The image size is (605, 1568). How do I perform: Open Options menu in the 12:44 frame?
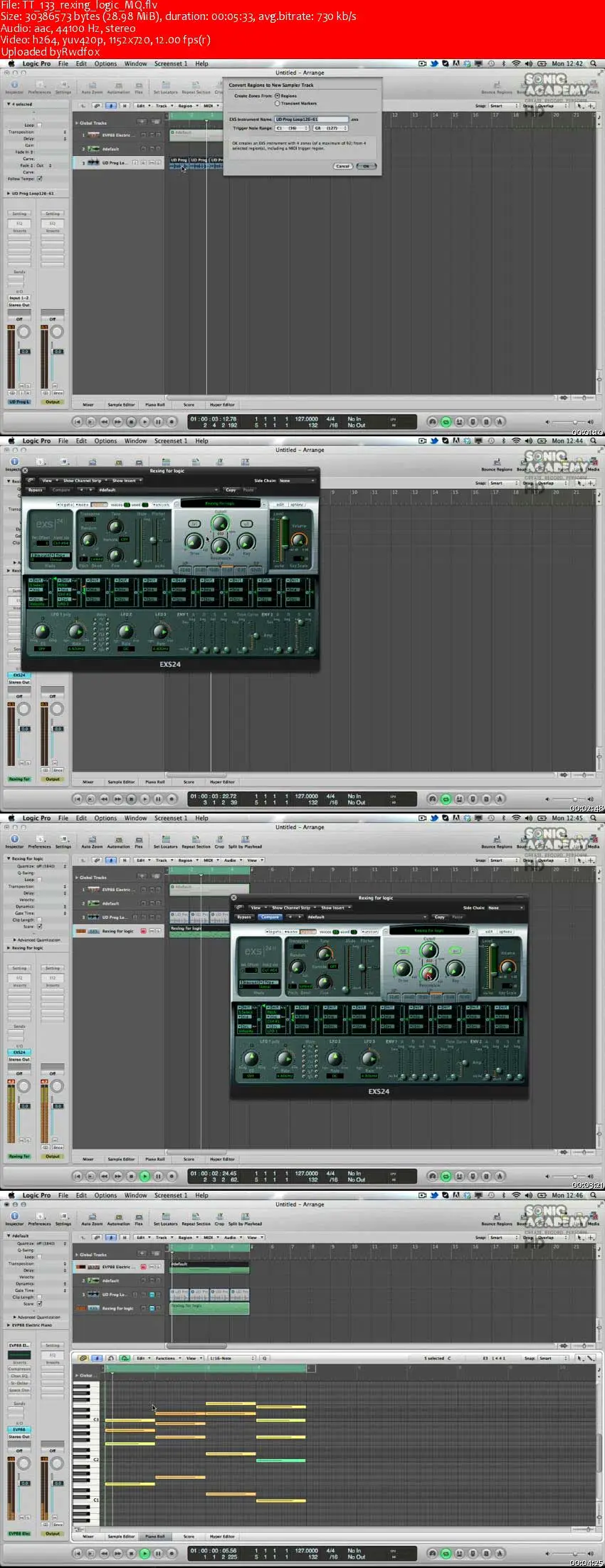click(105, 441)
